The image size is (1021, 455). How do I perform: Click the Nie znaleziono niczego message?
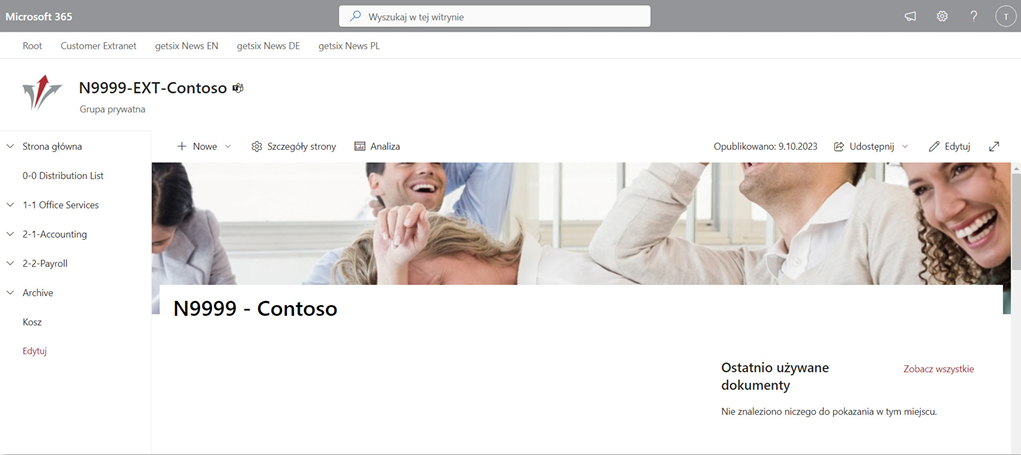pyautogui.click(x=829, y=411)
